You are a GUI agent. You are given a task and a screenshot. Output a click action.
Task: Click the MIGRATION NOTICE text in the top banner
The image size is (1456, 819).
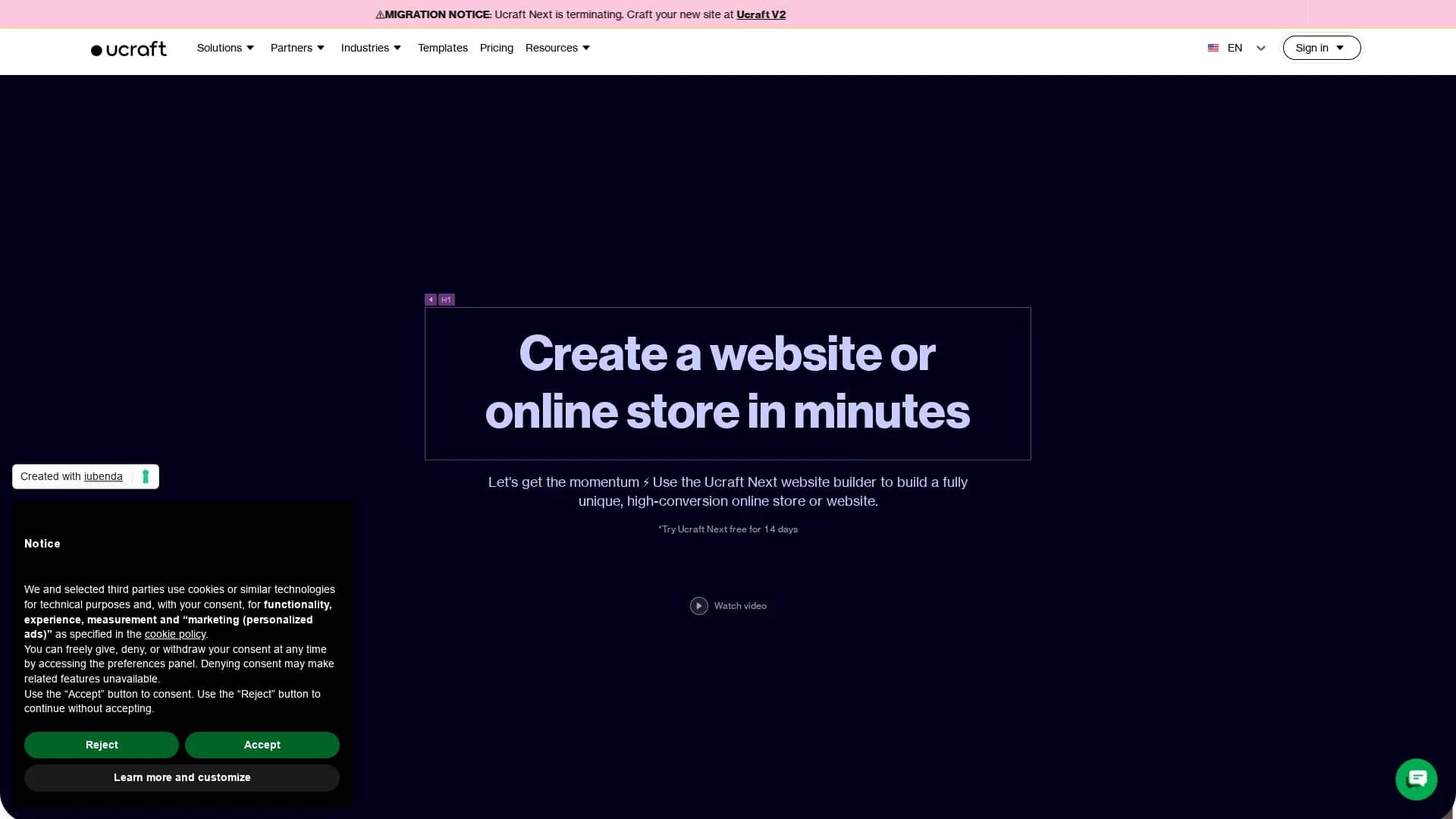pos(438,14)
